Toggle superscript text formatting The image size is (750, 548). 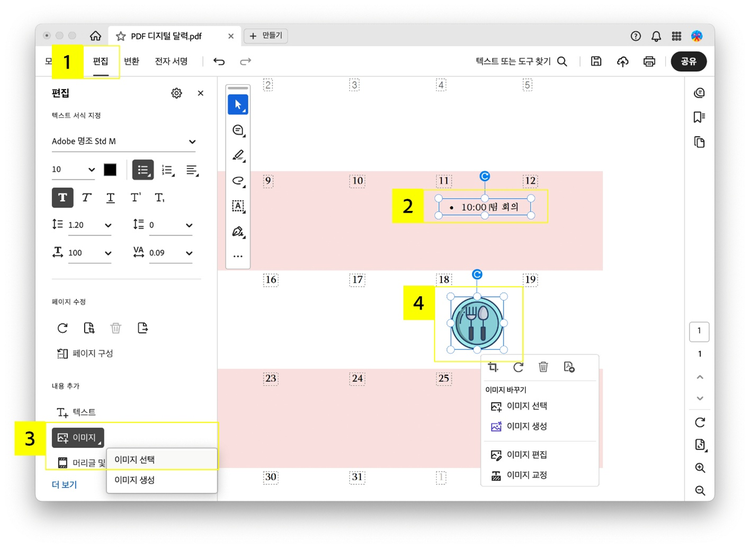(x=135, y=197)
